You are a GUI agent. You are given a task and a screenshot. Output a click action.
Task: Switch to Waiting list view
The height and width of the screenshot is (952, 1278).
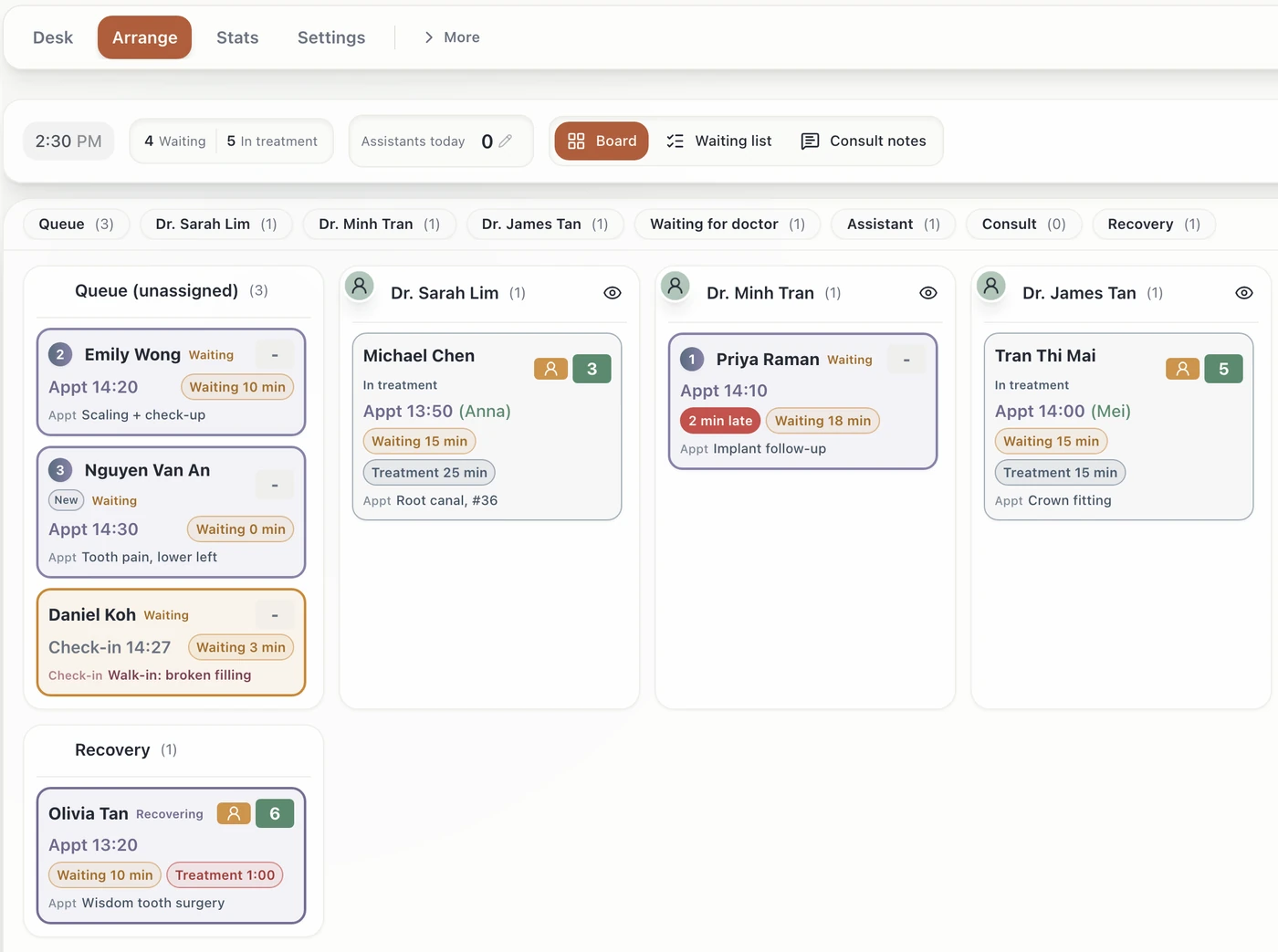pos(719,141)
